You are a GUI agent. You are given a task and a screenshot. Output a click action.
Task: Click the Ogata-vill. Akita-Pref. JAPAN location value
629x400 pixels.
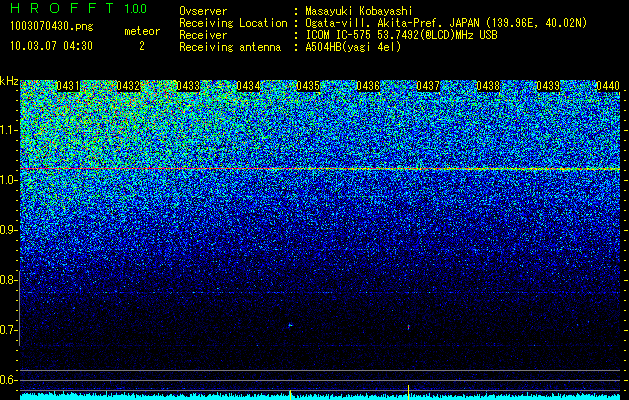click(x=446, y=23)
